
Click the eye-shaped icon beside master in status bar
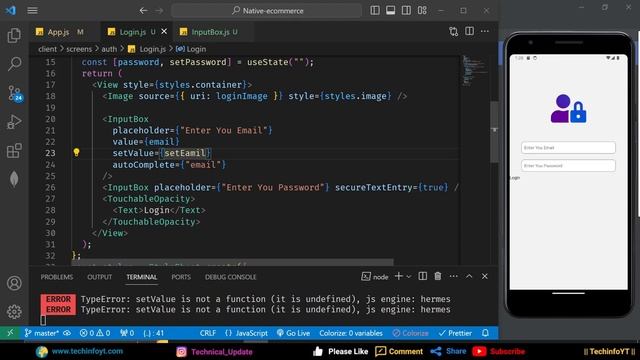pyautogui.click(x=67, y=333)
